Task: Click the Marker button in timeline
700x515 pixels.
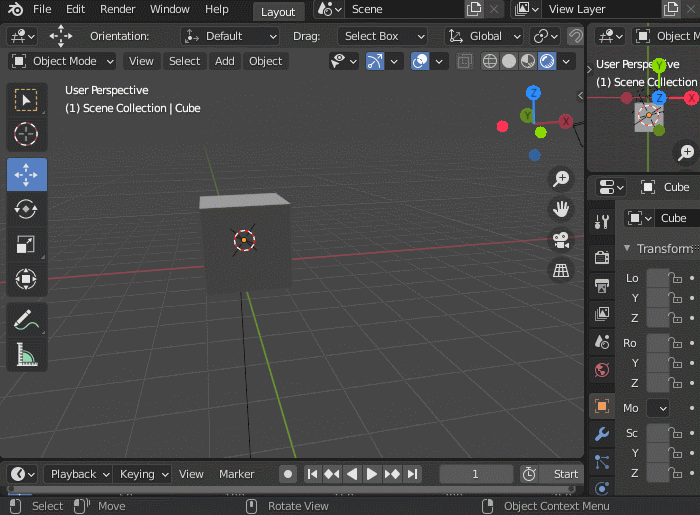Action: pyautogui.click(x=237, y=474)
